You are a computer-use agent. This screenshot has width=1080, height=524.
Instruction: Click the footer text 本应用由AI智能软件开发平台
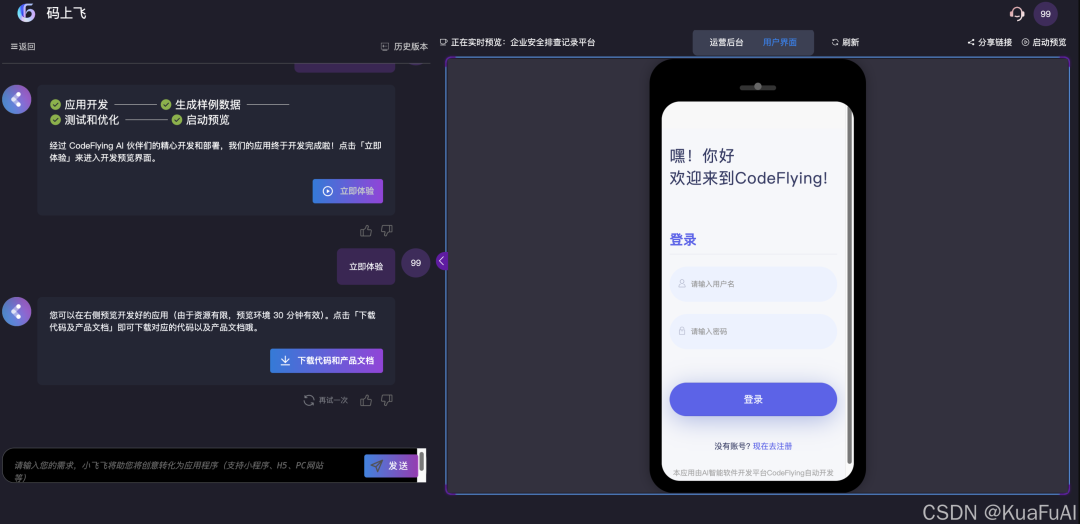click(x=753, y=473)
